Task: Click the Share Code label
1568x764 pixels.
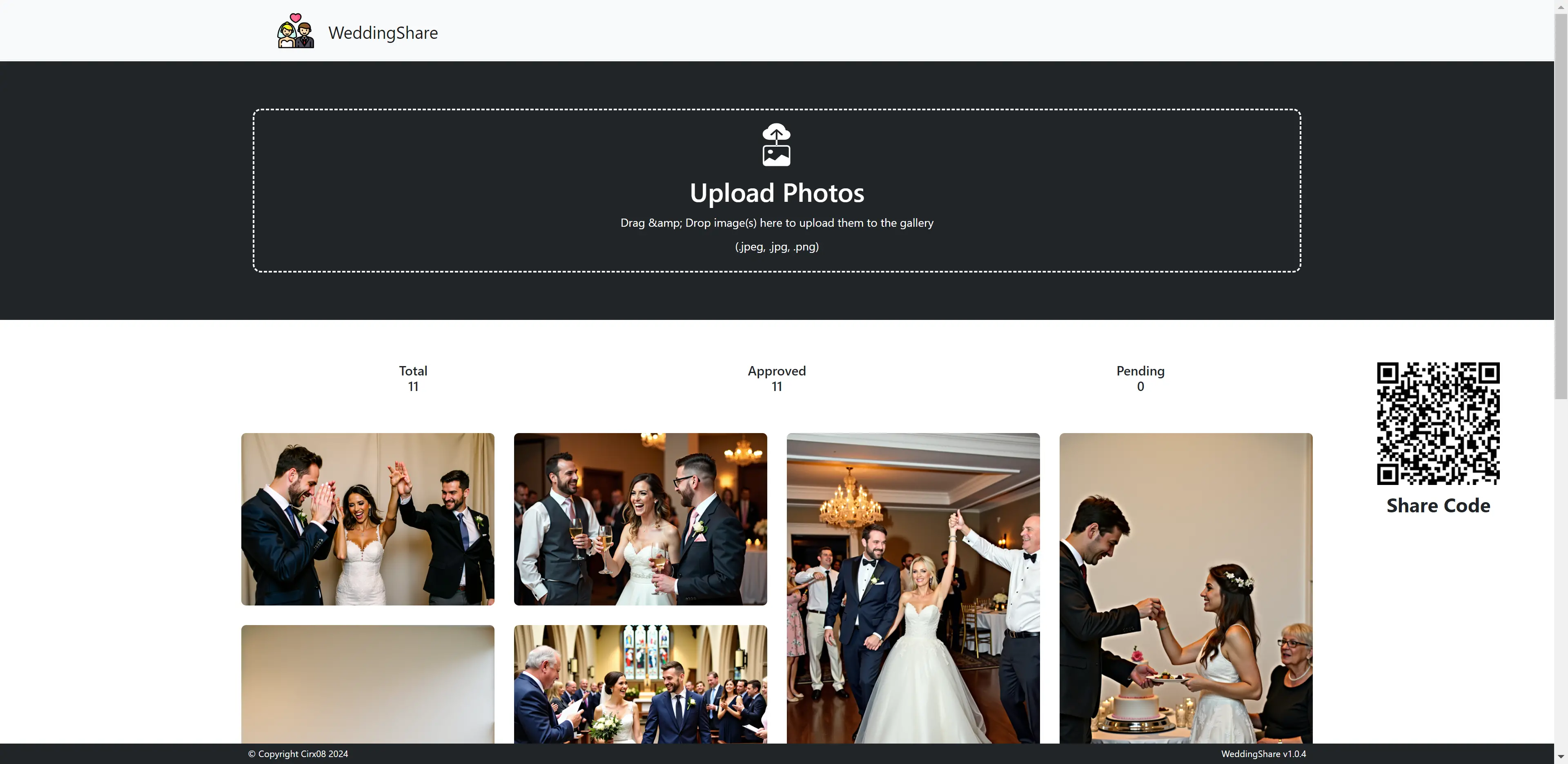Action: 1438,505
